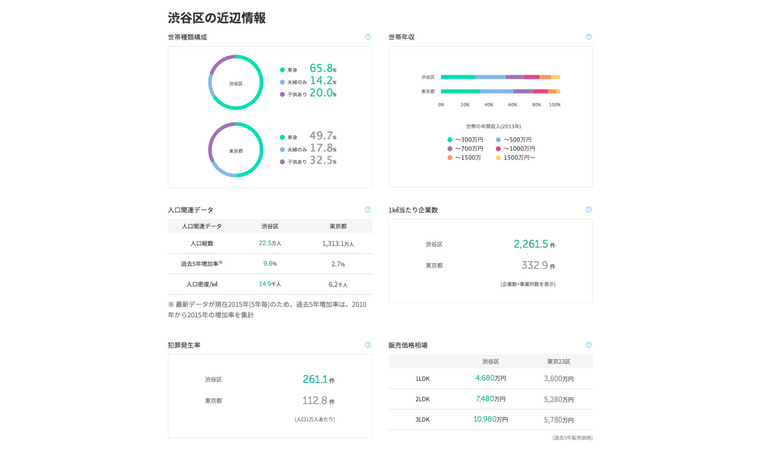Click the 過去5年増加率 row label
Screen dimensions: 760x456
[201, 264]
